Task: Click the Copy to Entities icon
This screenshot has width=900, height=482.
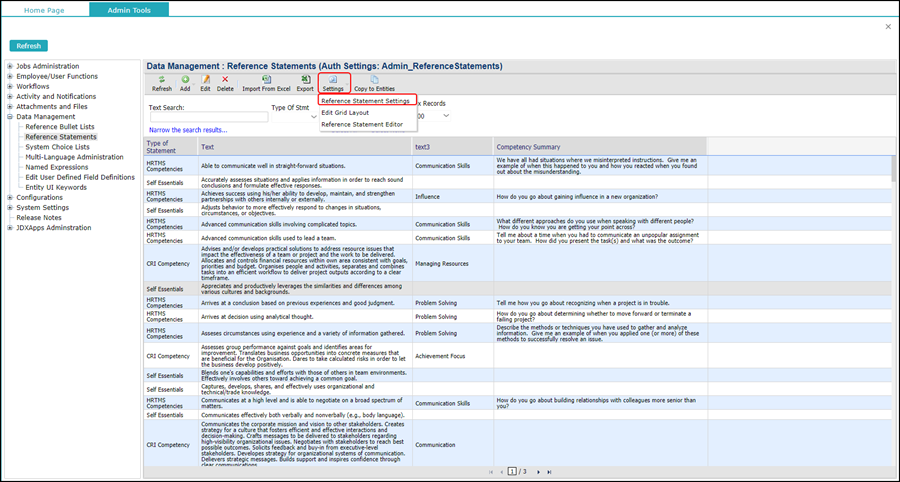Action: tap(375, 79)
